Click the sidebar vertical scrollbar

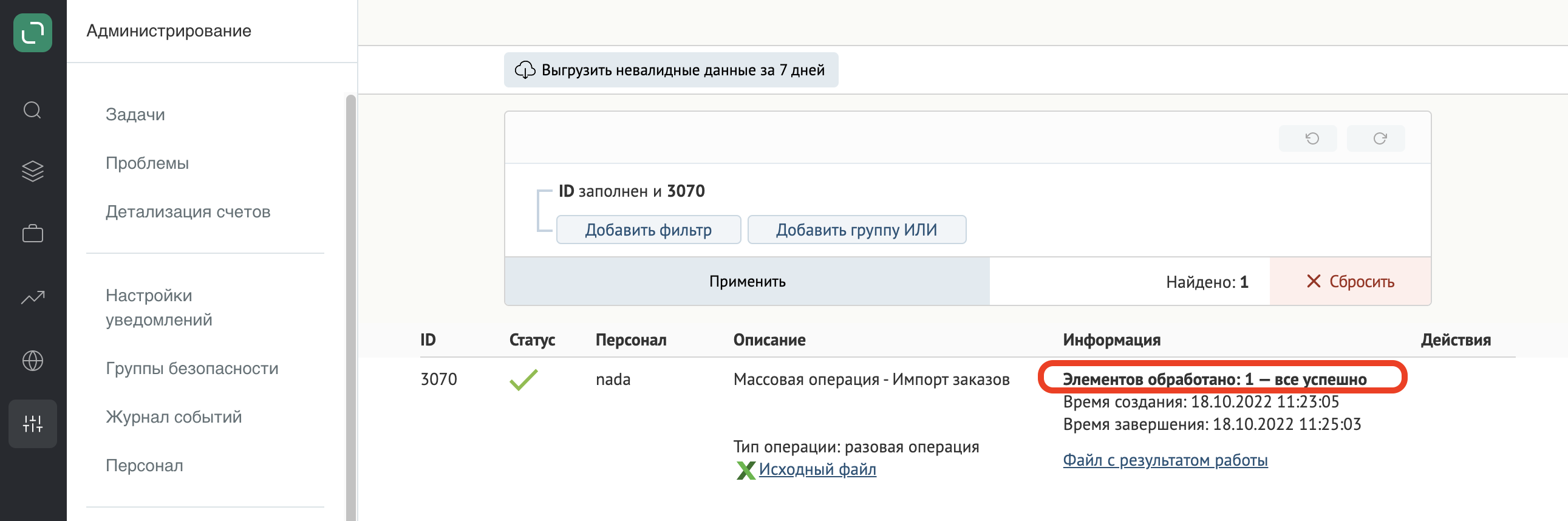[x=350, y=307]
